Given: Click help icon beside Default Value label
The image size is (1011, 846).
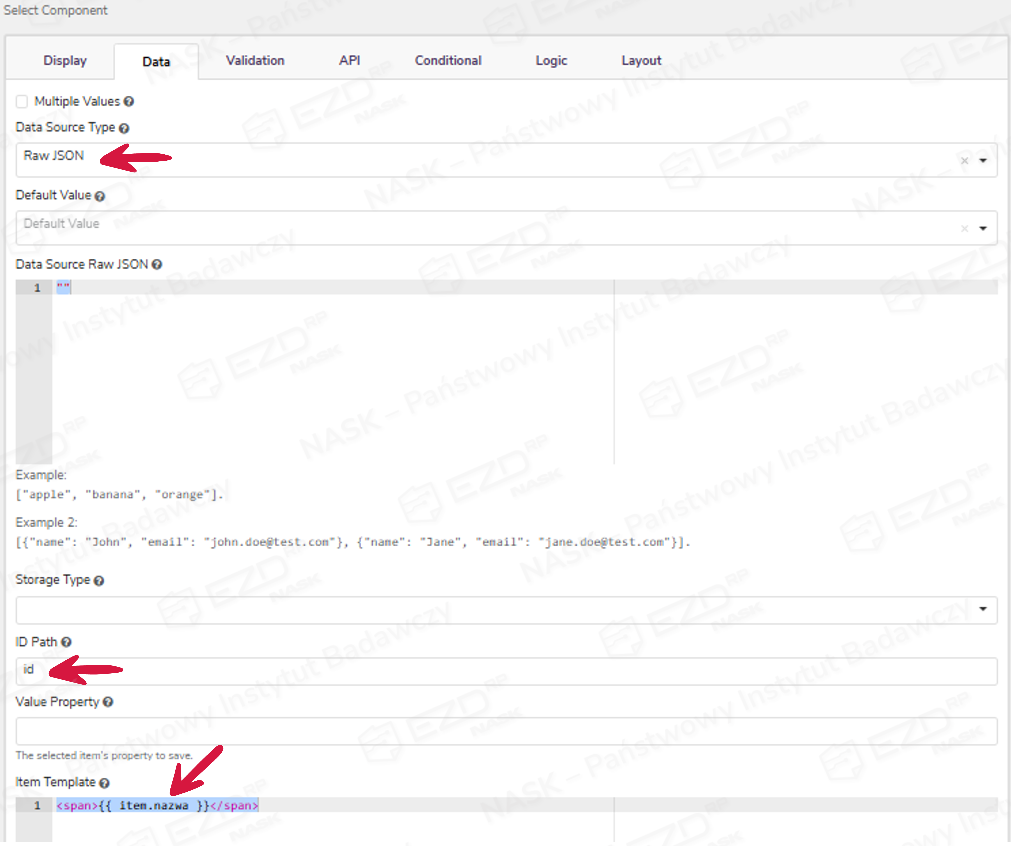Looking at the screenshot, I should click(100, 196).
